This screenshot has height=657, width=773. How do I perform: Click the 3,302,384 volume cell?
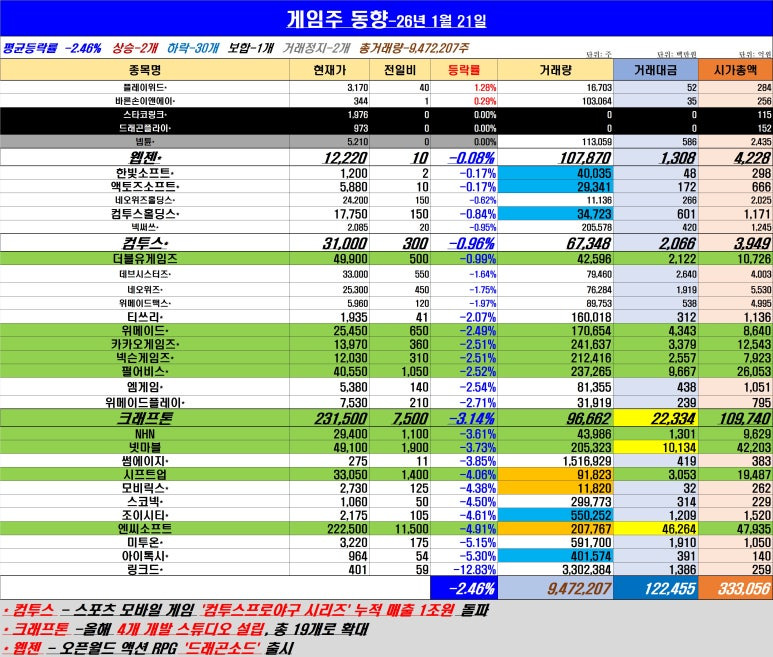coord(556,569)
